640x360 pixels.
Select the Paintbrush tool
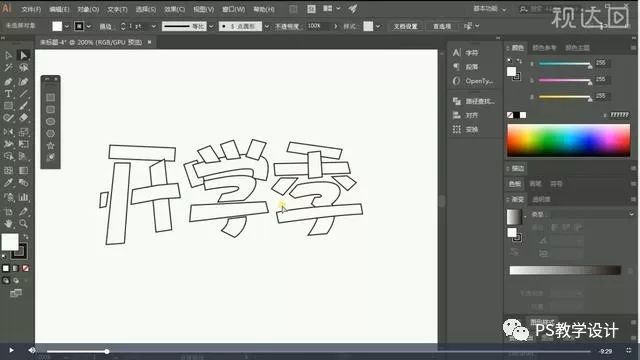pyautogui.click(x=23, y=106)
